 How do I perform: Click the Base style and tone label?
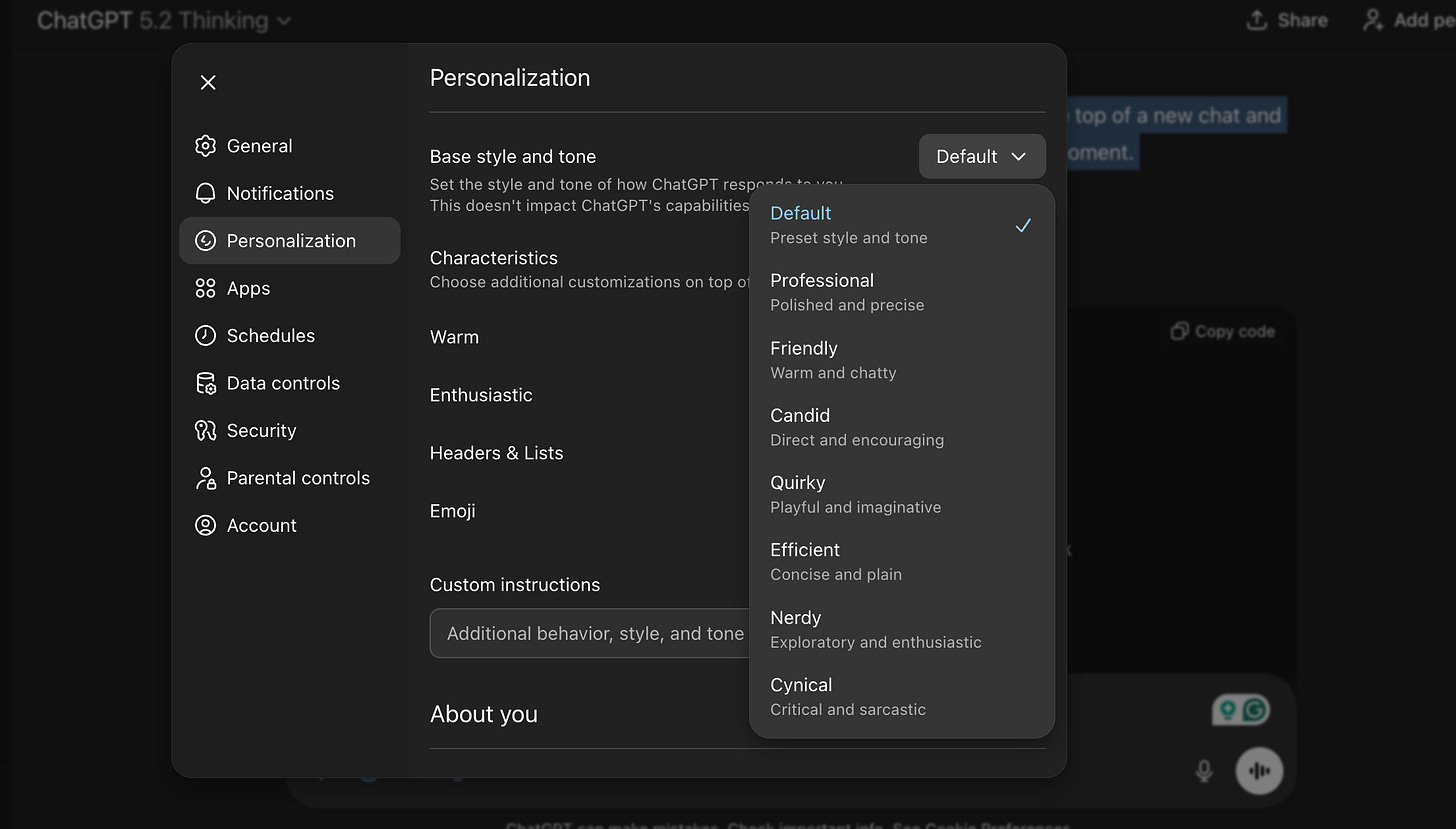click(513, 157)
